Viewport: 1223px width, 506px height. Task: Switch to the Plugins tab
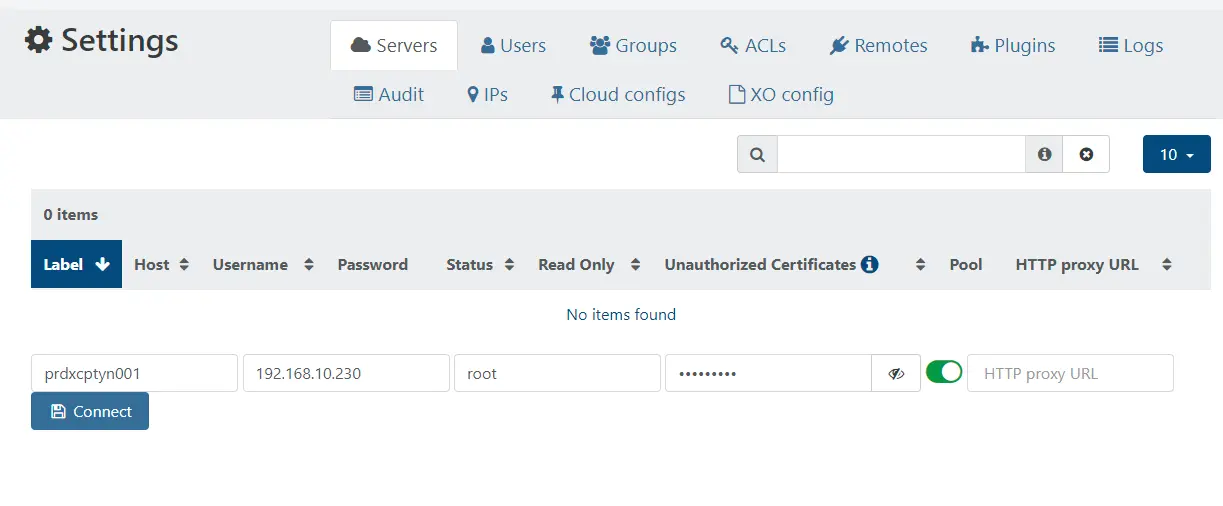click(x=1013, y=46)
